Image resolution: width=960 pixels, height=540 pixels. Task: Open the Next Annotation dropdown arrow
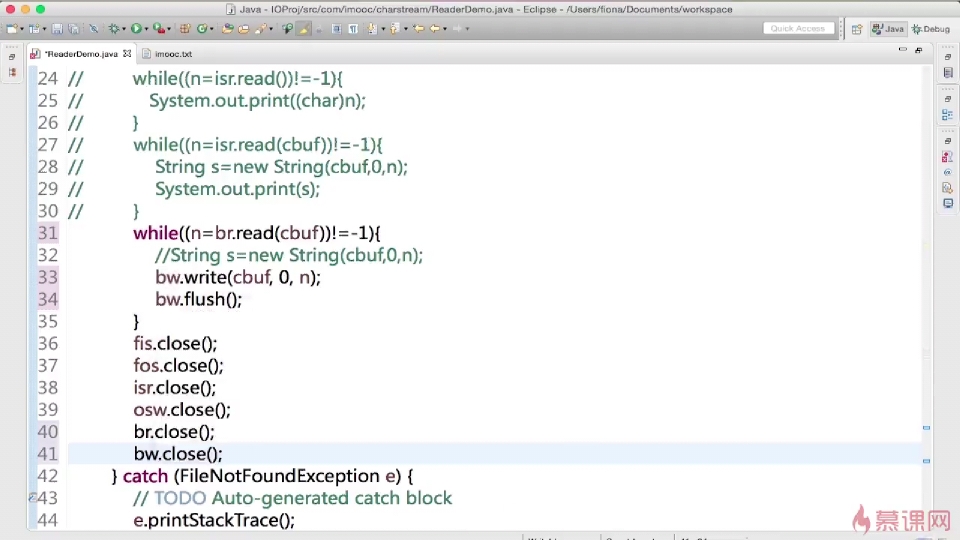[x=383, y=29]
